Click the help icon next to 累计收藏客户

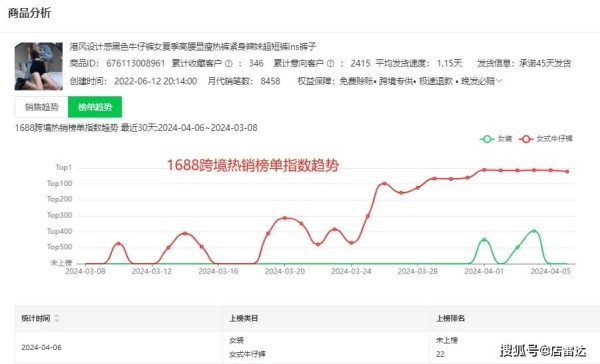(x=228, y=64)
